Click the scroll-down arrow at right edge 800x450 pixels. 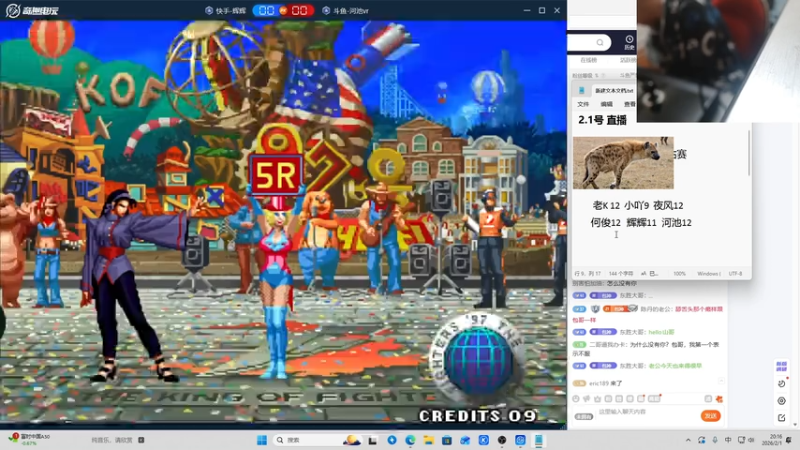click(795, 424)
